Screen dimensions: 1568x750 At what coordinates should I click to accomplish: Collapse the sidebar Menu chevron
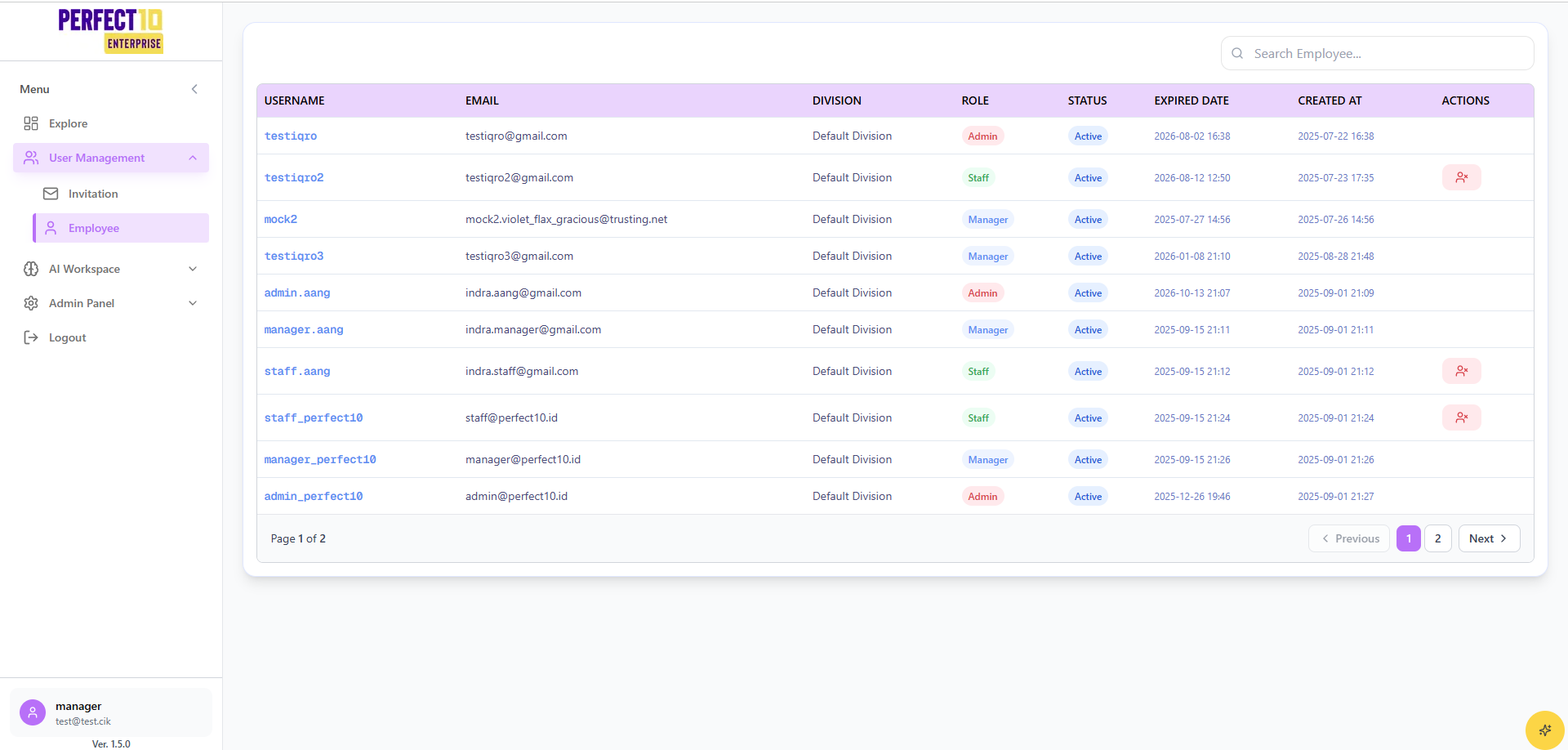click(194, 89)
